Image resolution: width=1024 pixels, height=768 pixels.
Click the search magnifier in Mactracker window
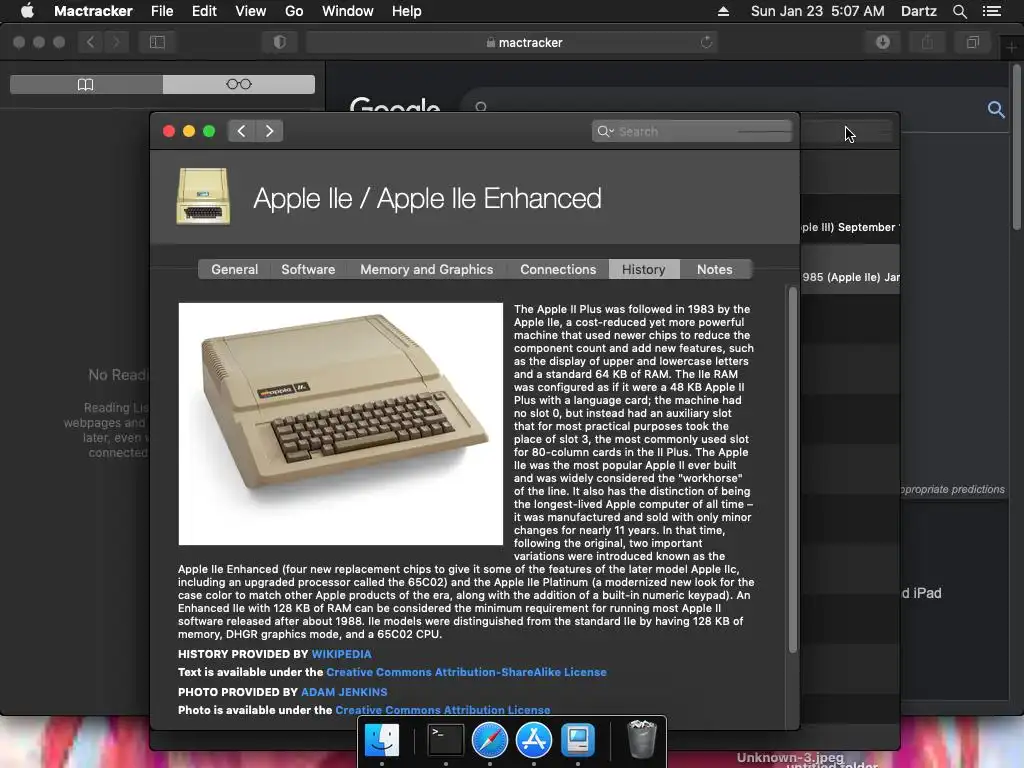coord(605,131)
